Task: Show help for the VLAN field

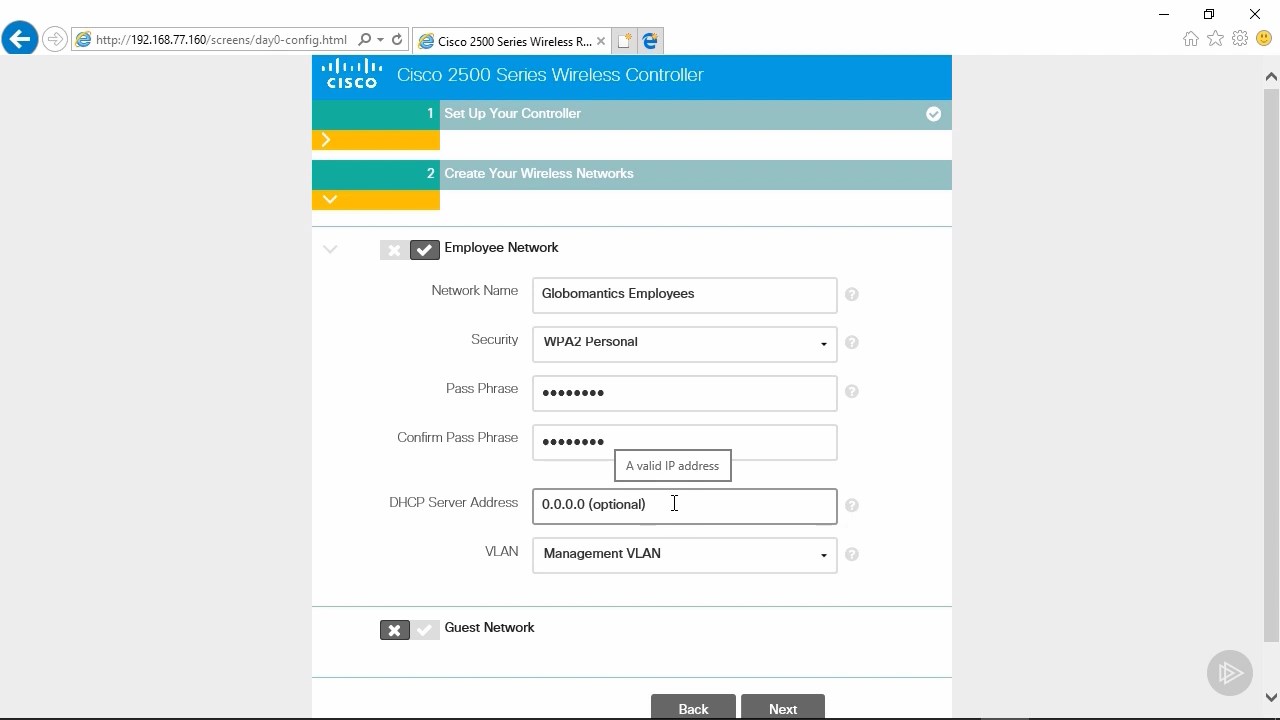Action: (x=852, y=554)
